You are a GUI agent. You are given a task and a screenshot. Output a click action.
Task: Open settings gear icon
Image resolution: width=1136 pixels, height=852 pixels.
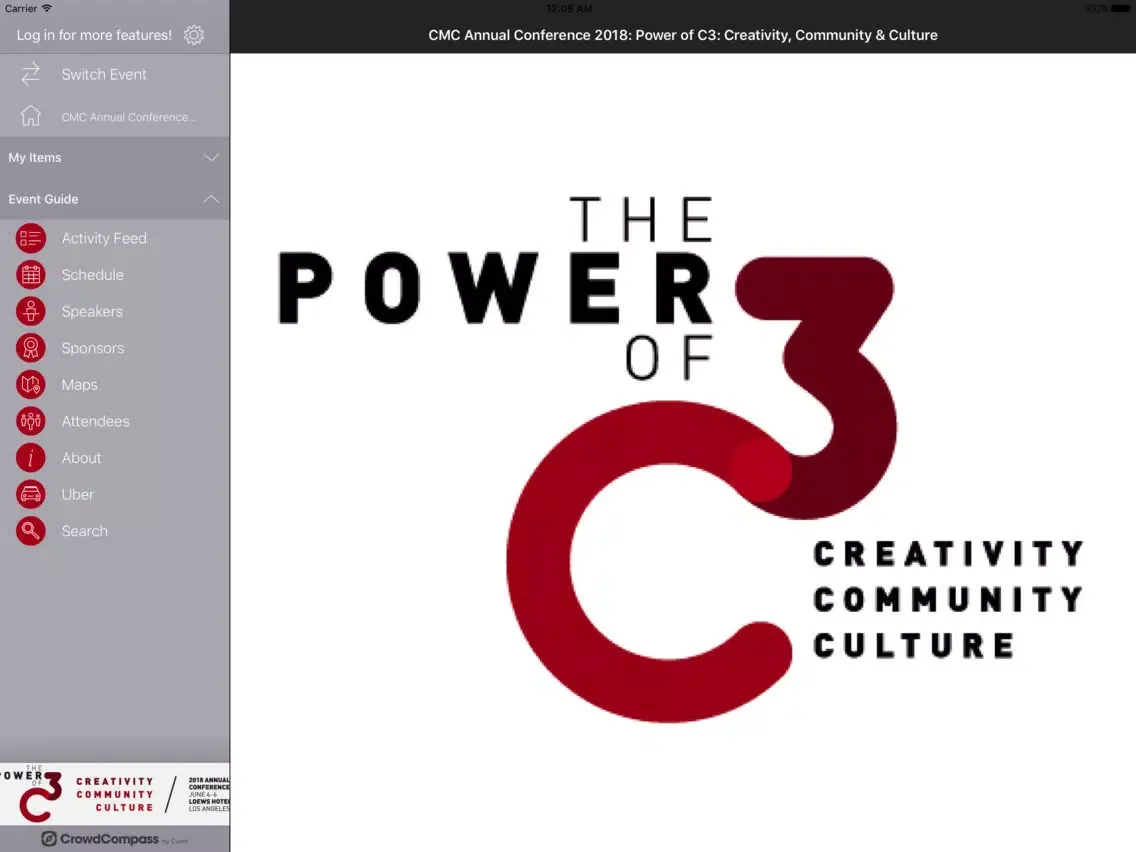(193, 35)
